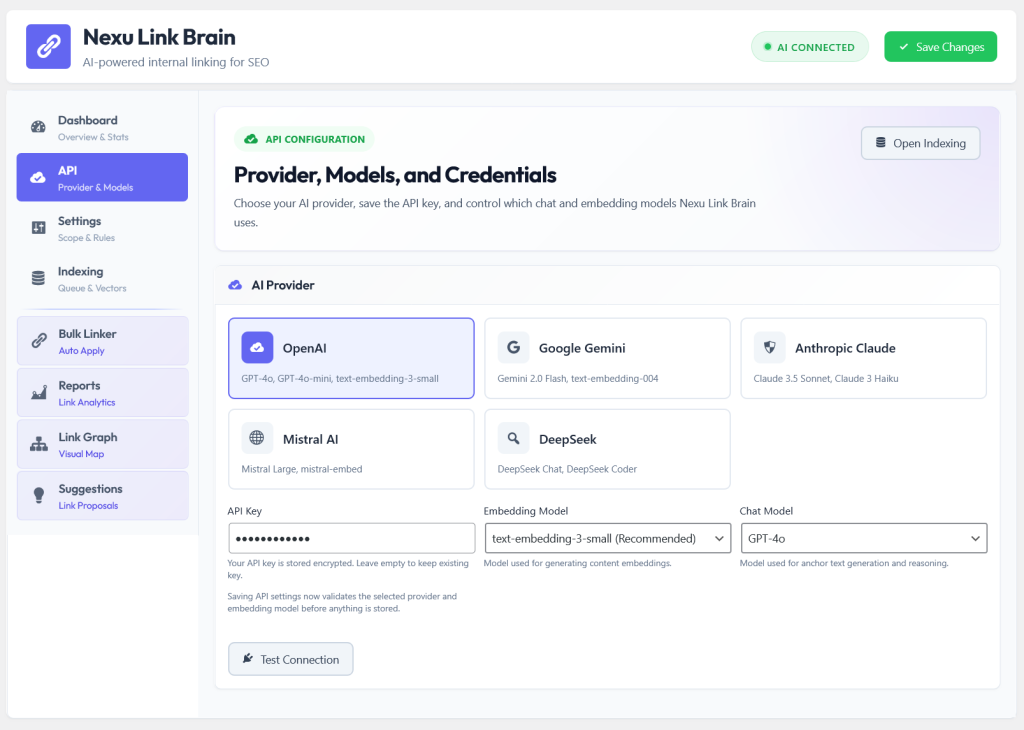
Task: Click the Reports chart icon
Action: coord(39,392)
